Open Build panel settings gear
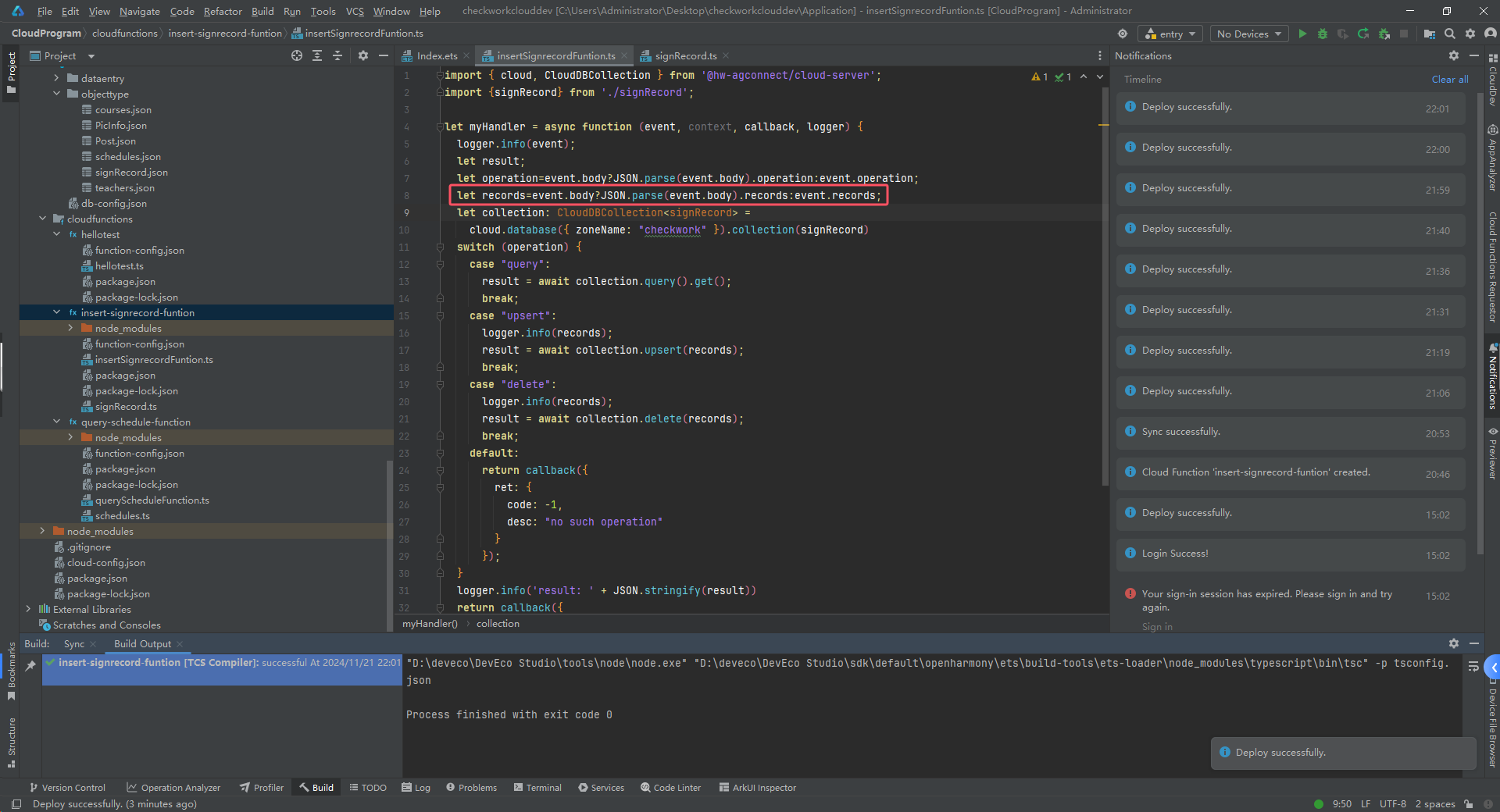The width and height of the screenshot is (1500, 812). click(x=1454, y=643)
